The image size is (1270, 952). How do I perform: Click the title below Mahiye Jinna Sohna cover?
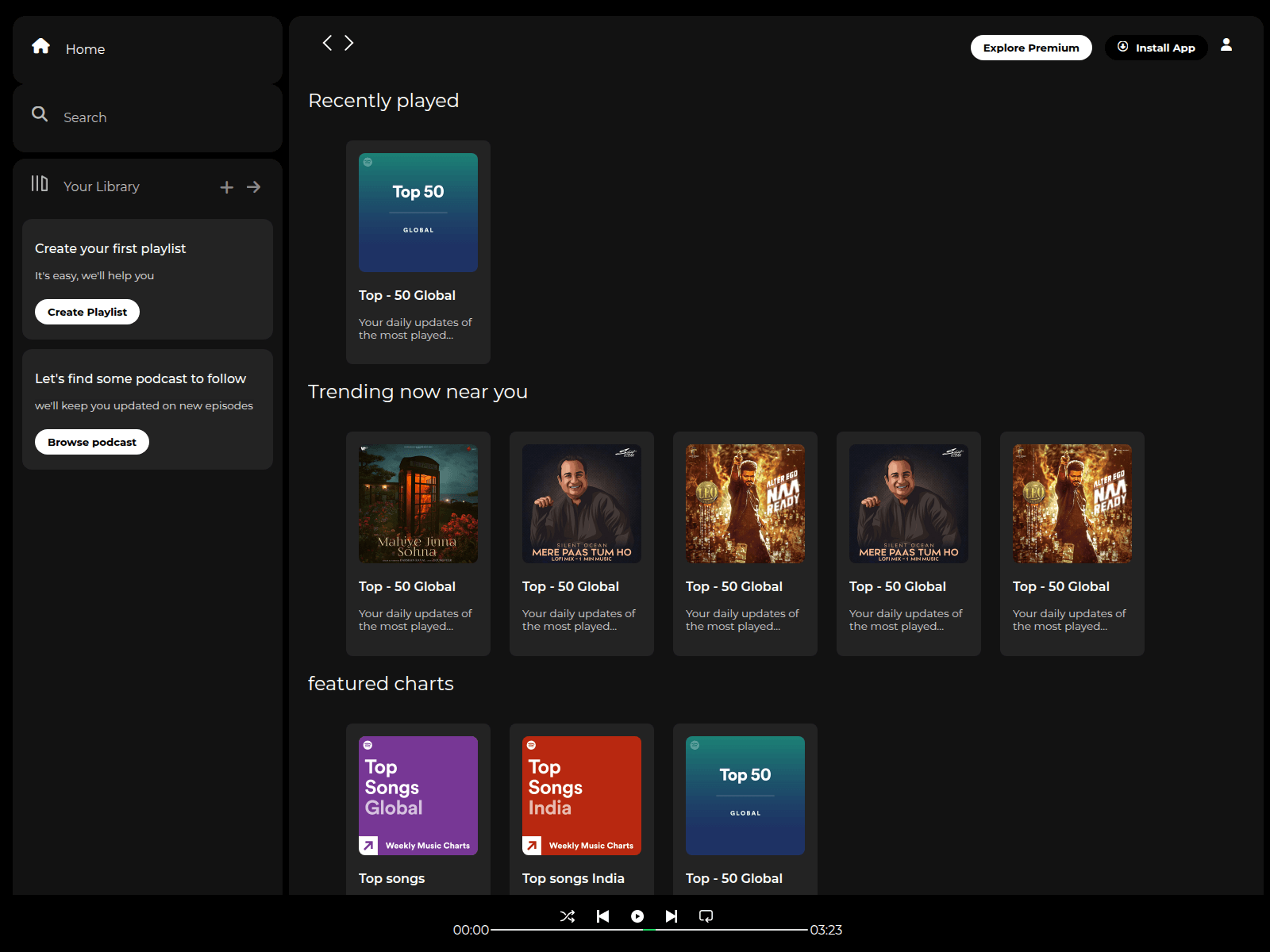point(407,586)
